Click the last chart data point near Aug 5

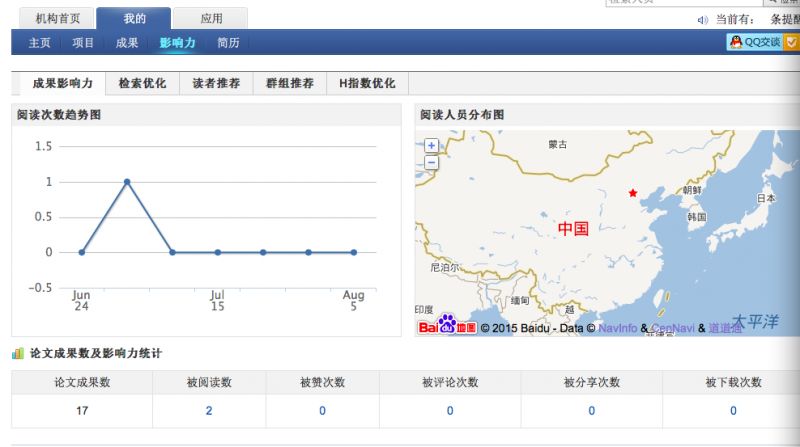354,252
